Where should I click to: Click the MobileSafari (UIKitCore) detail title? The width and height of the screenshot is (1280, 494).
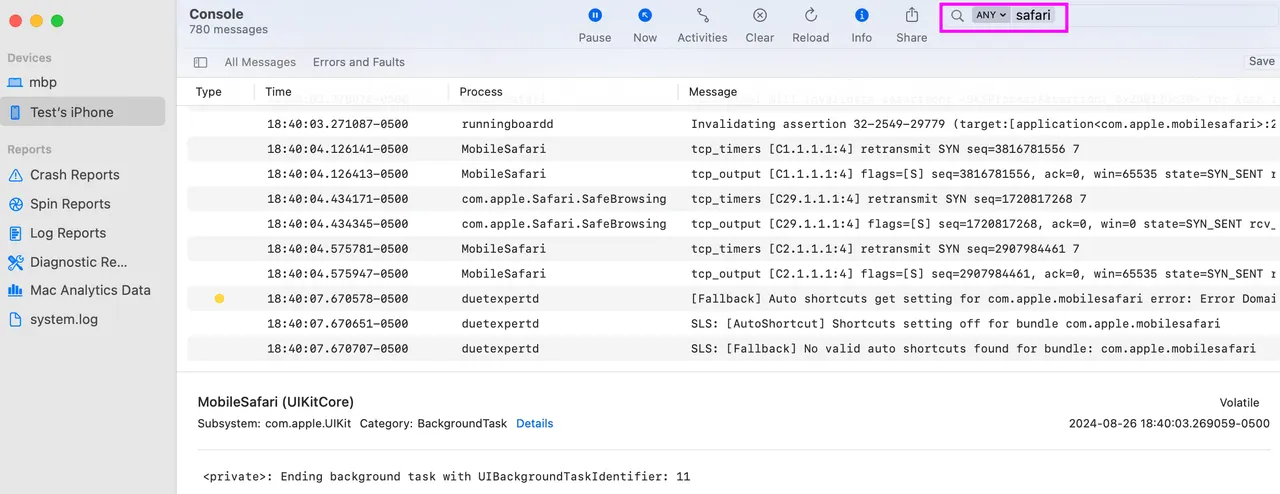(x=276, y=402)
